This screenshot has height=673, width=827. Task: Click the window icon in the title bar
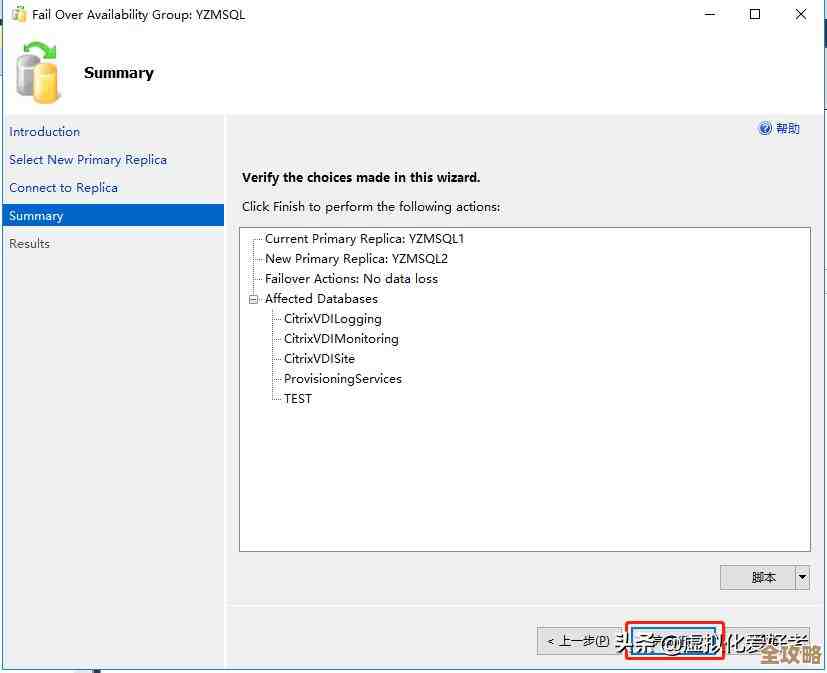tap(18, 15)
